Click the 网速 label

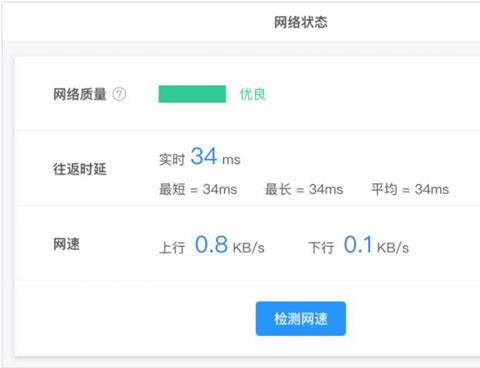pos(66,244)
